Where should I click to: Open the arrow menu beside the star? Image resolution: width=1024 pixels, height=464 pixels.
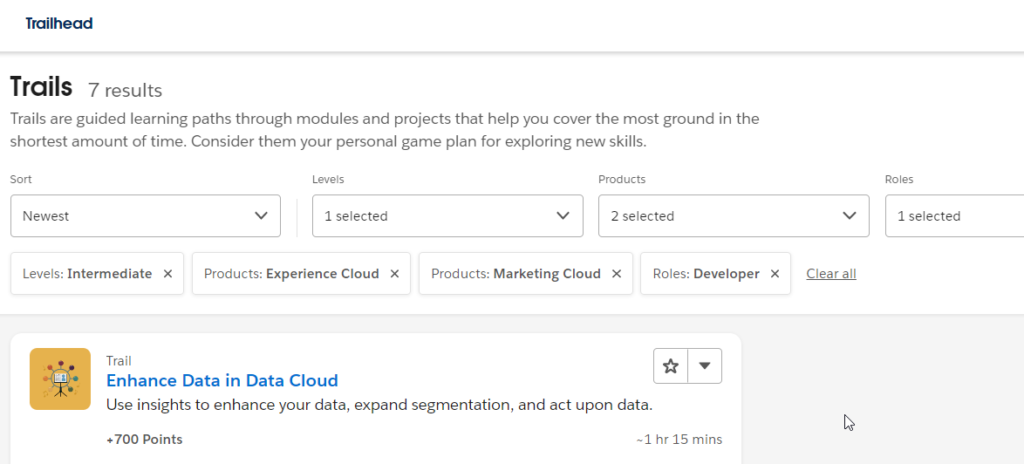coord(705,366)
